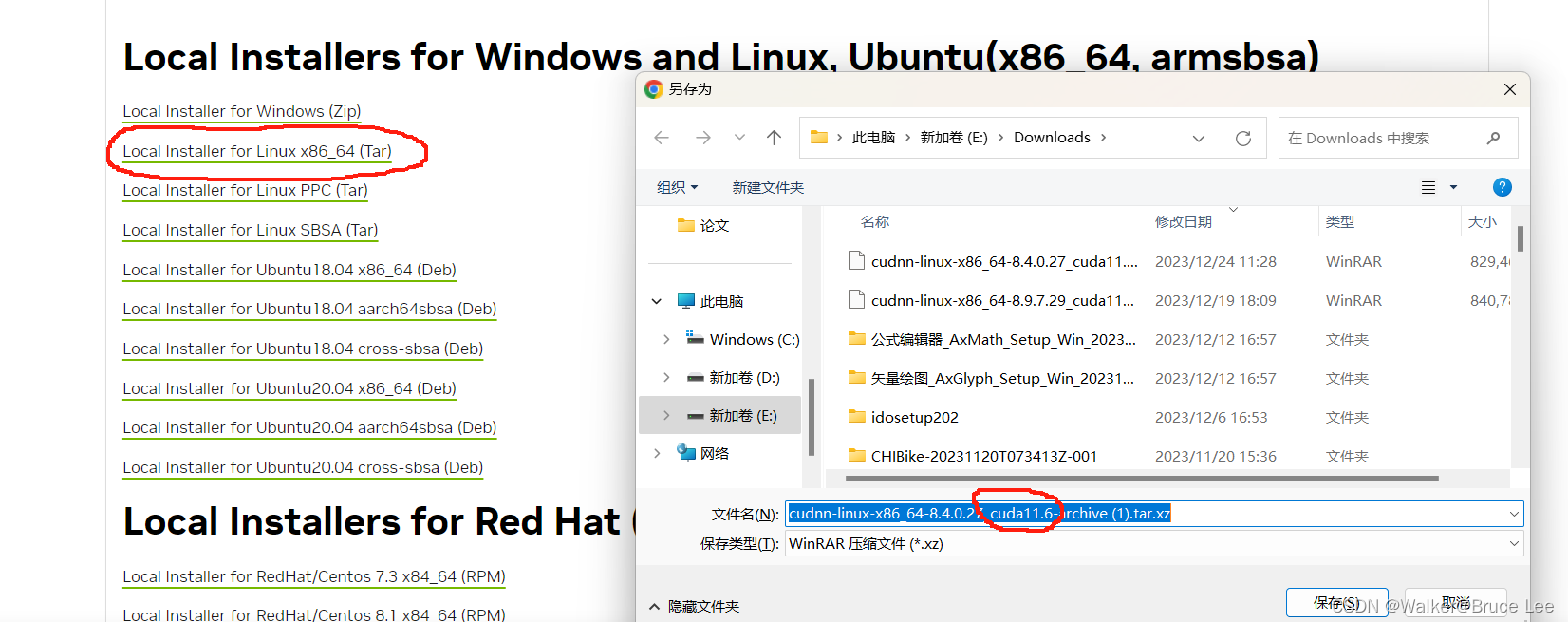Open the help question mark icon
The width and height of the screenshot is (1568, 622).
1502,187
